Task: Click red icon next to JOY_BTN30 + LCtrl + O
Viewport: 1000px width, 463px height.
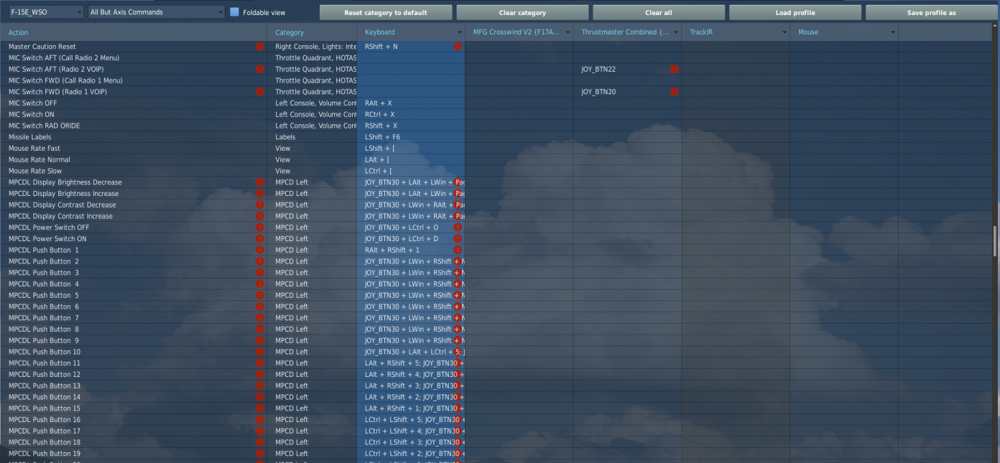Action: 457,228
